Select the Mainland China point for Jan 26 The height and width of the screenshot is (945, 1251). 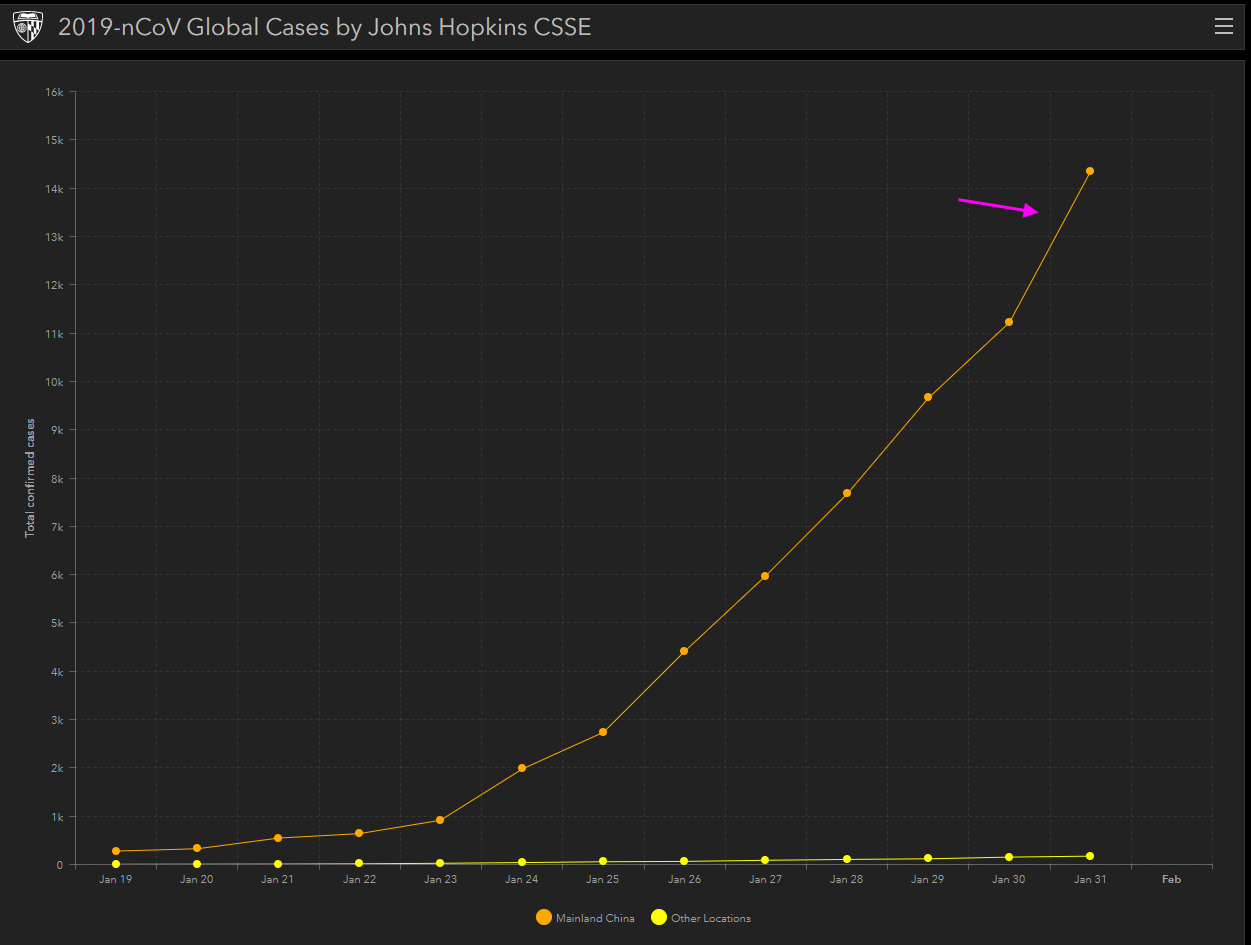point(684,651)
